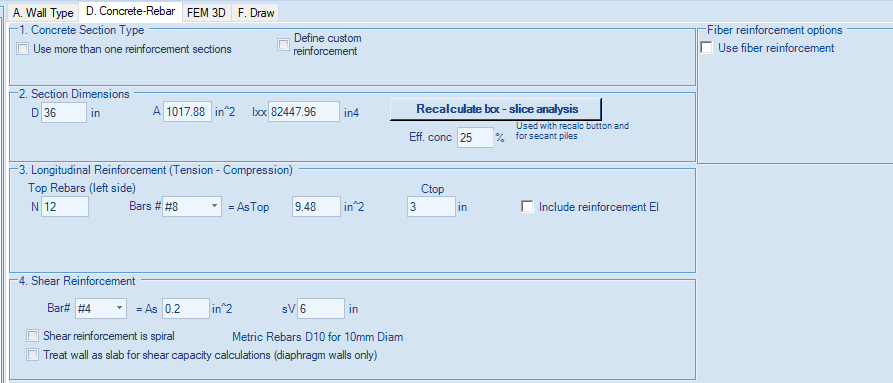Viewport: 893px width, 383px height.
Task: Open the top rebars Bars # dropdown
Action: pyautogui.click(x=192, y=207)
